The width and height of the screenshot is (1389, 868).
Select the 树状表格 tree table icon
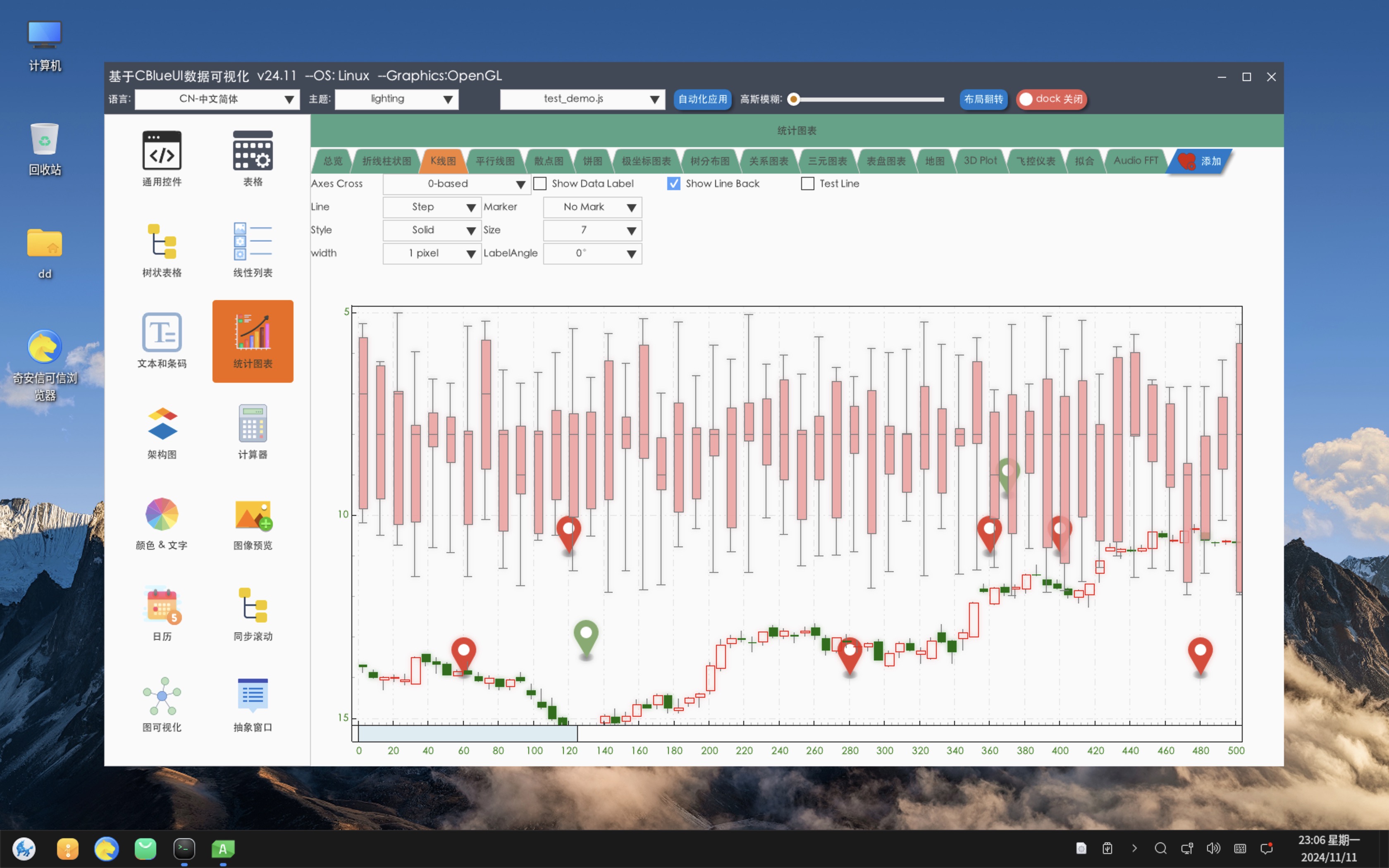[162, 242]
